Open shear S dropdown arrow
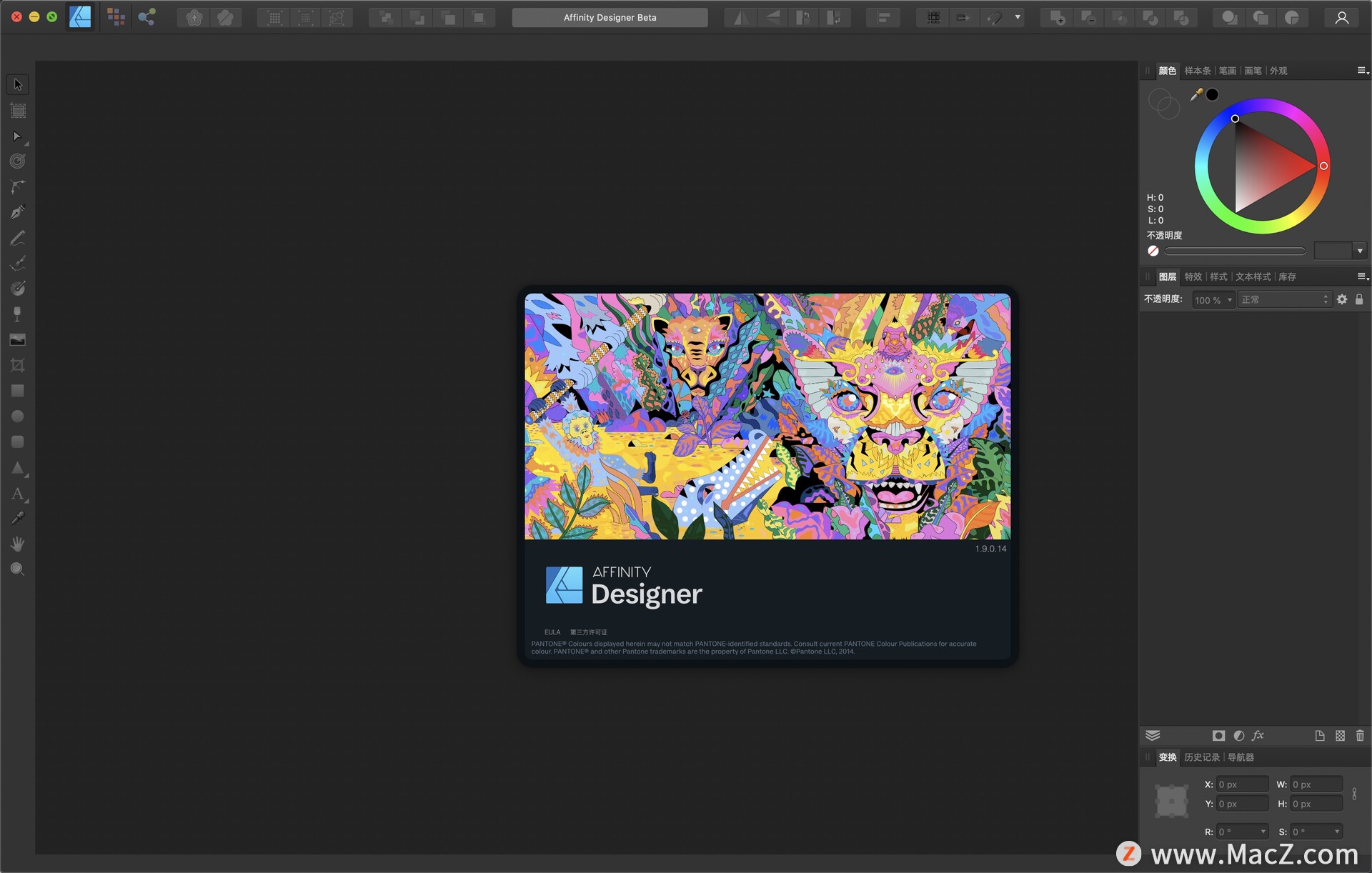Screen dimensions: 1372x873 pyautogui.click(x=1337, y=832)
